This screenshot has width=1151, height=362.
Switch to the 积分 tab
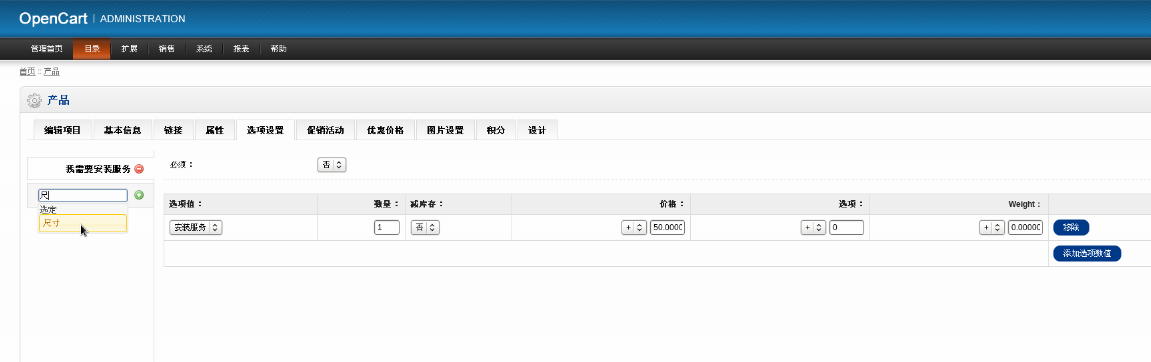pos(495,130)
